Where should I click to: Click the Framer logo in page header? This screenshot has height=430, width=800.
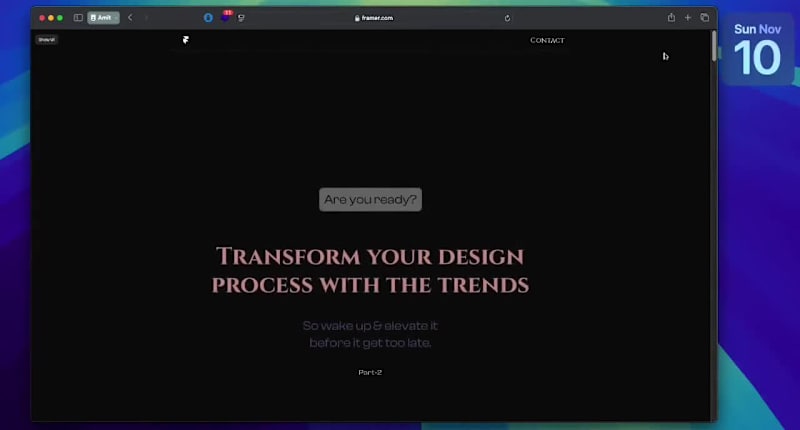(186, 40)
